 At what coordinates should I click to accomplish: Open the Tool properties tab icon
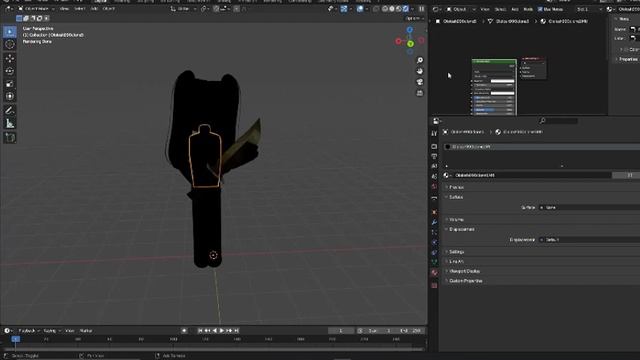pos(434,133)
